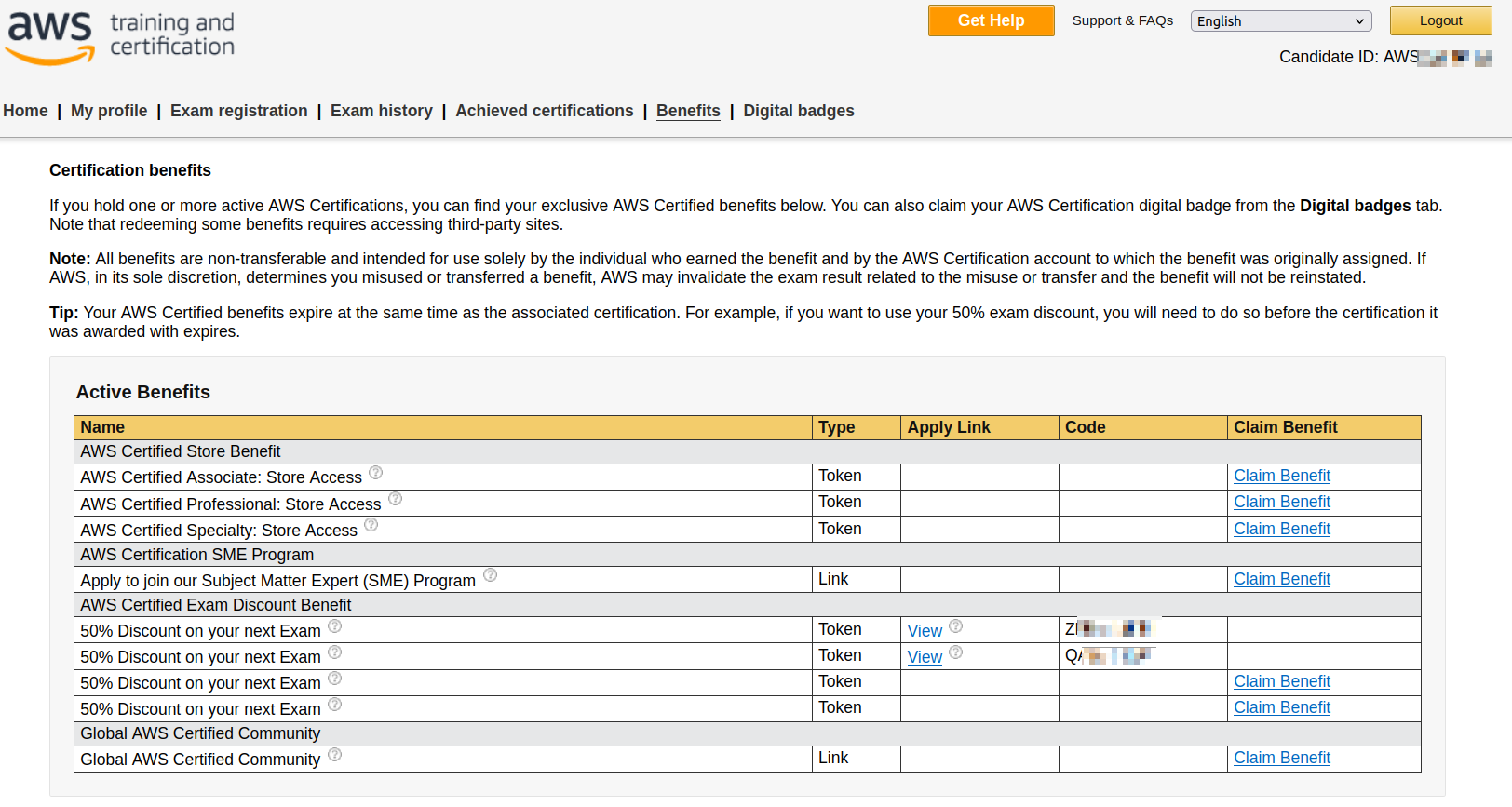The height and width of the screenshot is (807, 1512).
Task: Click the AWS training and certification logo
Action: 121,37
